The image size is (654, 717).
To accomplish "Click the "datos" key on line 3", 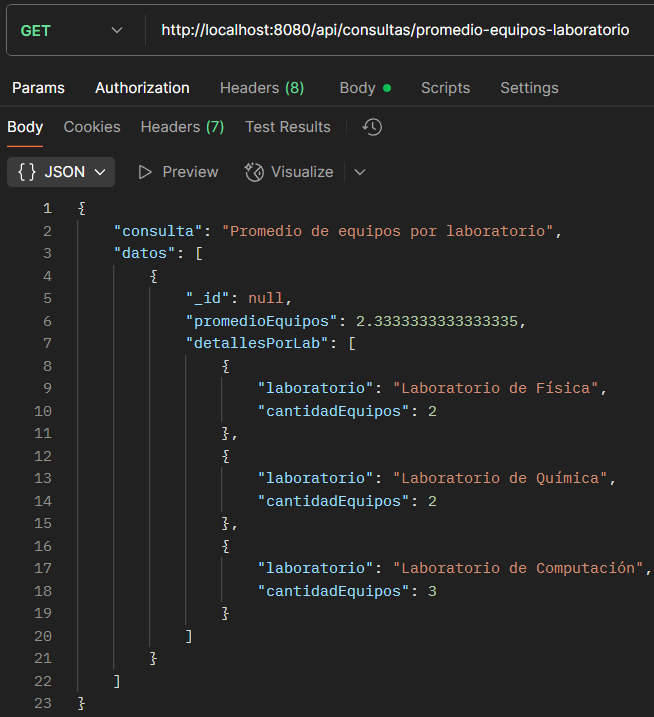I will (145, 253).
